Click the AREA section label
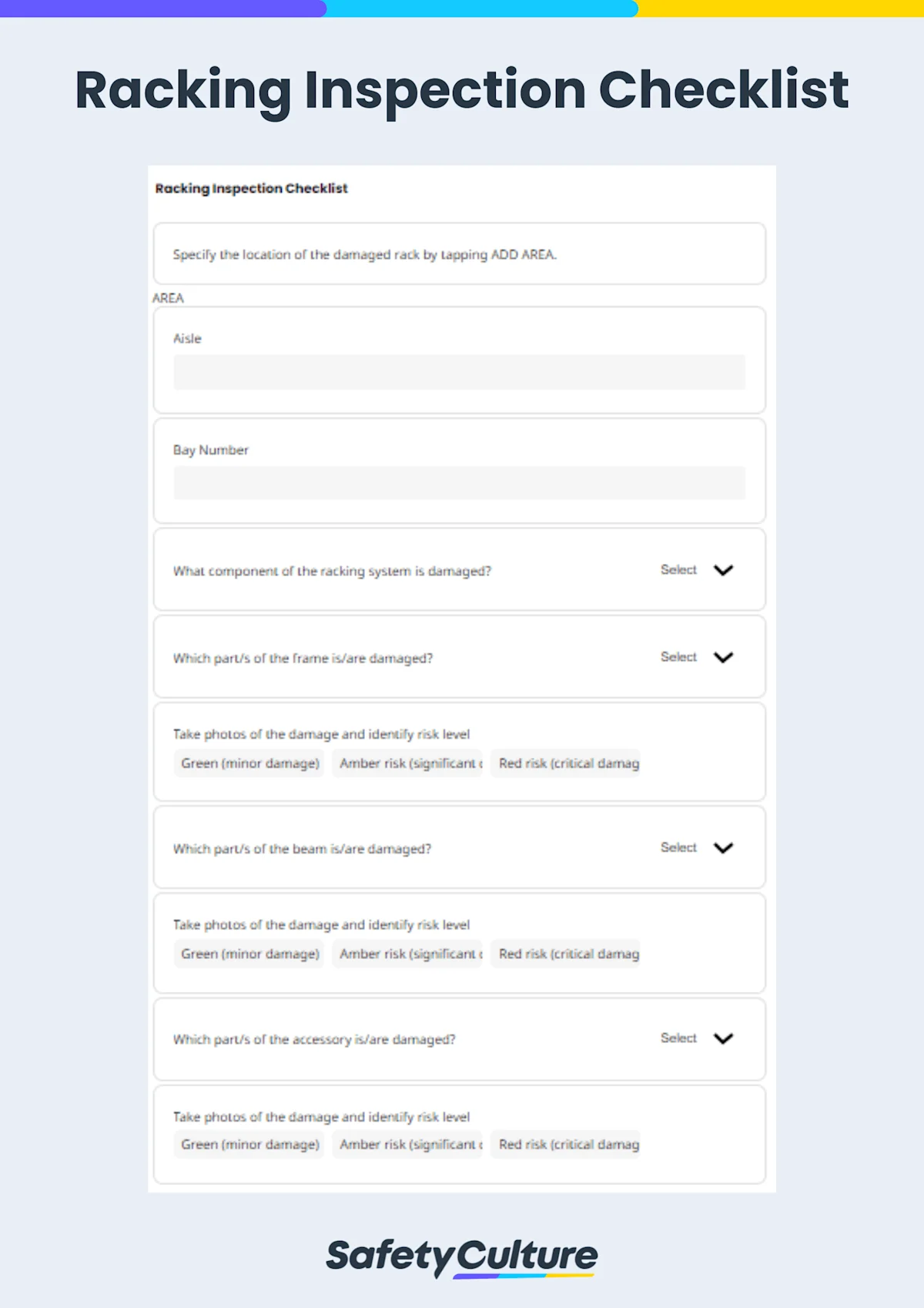 click(x=168, y=298)
